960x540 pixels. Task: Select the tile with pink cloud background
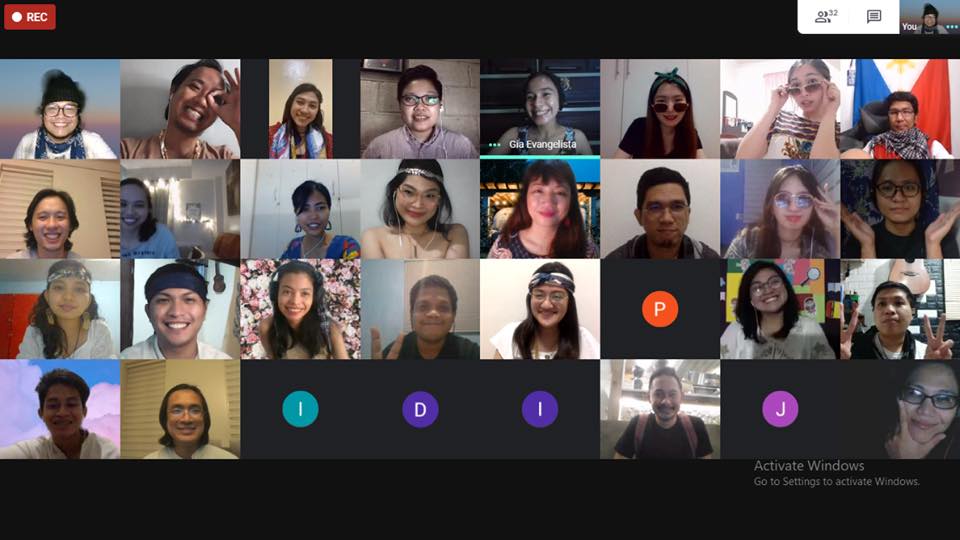click(x=60, y=409)
